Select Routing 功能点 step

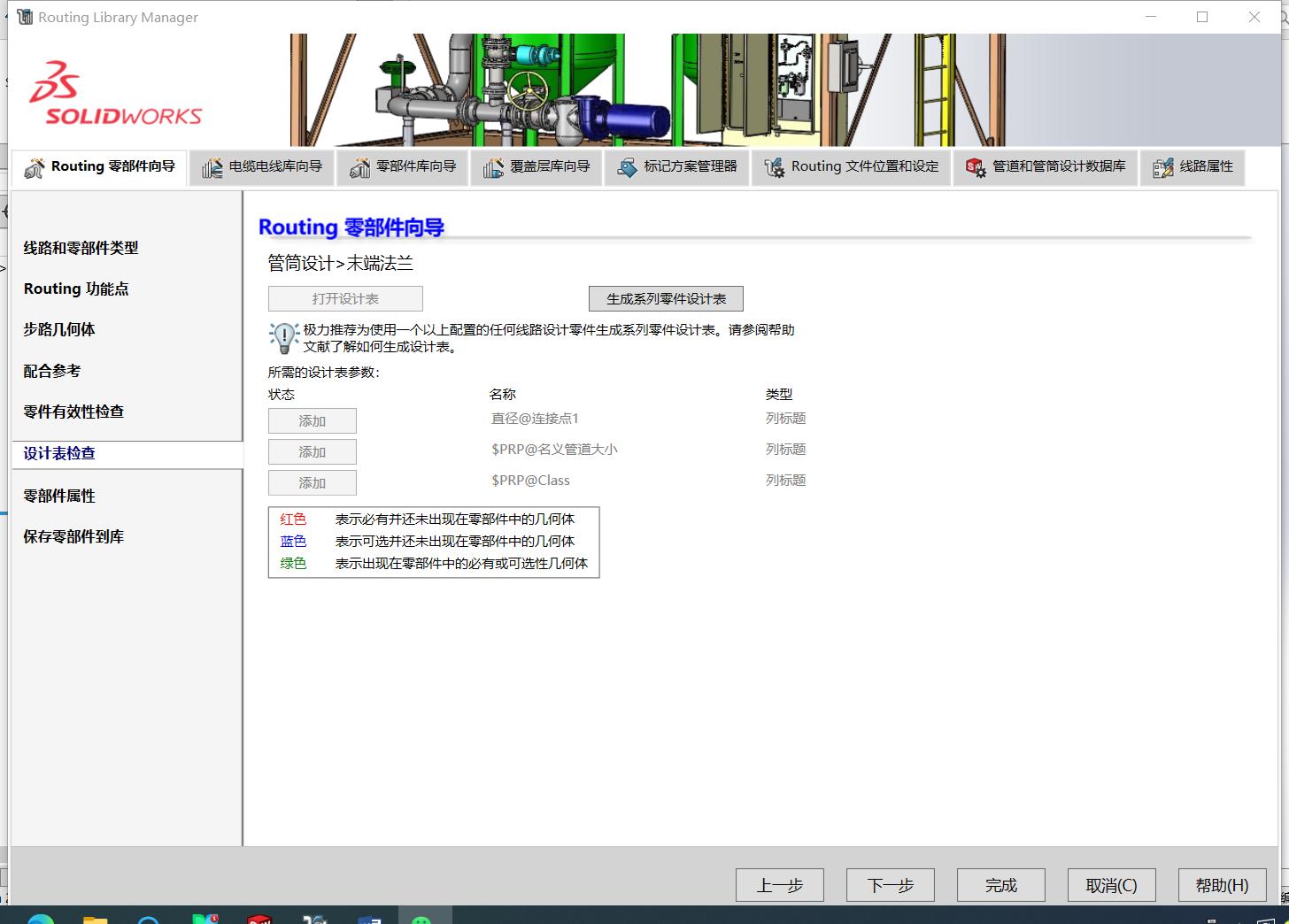point(76,289)
